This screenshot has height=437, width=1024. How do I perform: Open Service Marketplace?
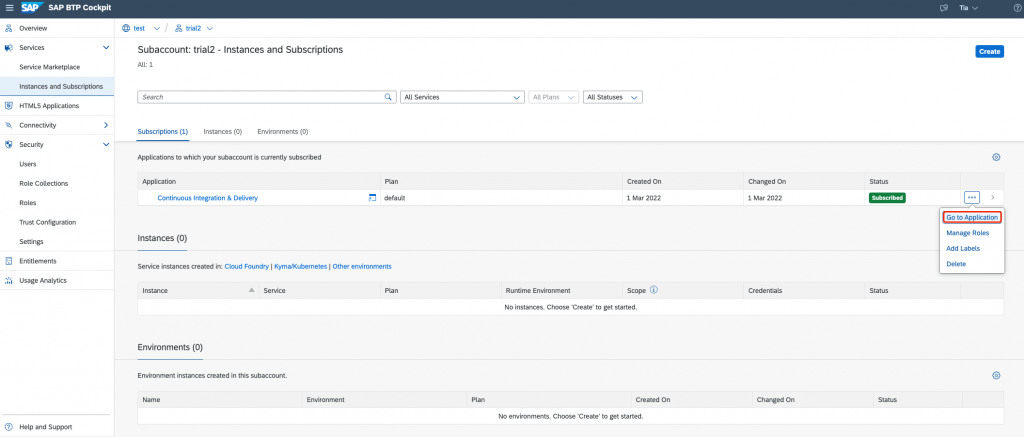pyautogui.click(x=50, y=67)
